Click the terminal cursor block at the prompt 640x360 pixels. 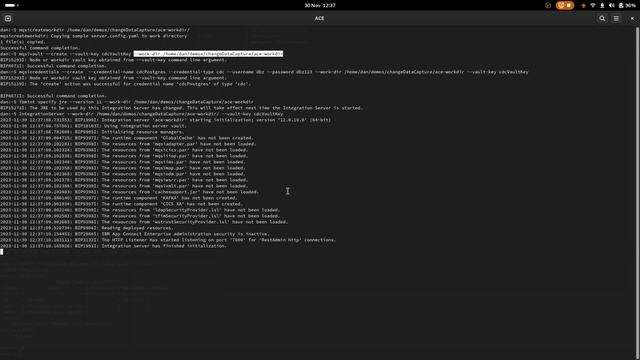click(2, 252)
